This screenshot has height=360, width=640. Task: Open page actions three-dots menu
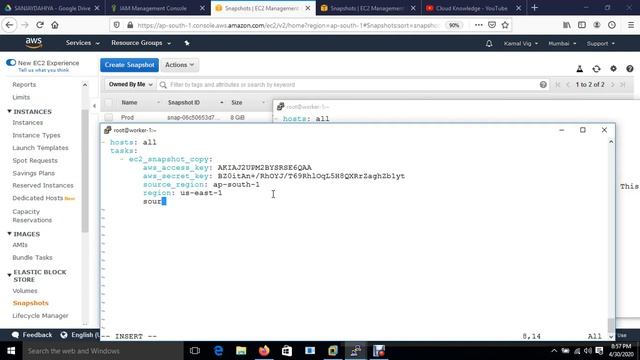[x=478, y=25]
